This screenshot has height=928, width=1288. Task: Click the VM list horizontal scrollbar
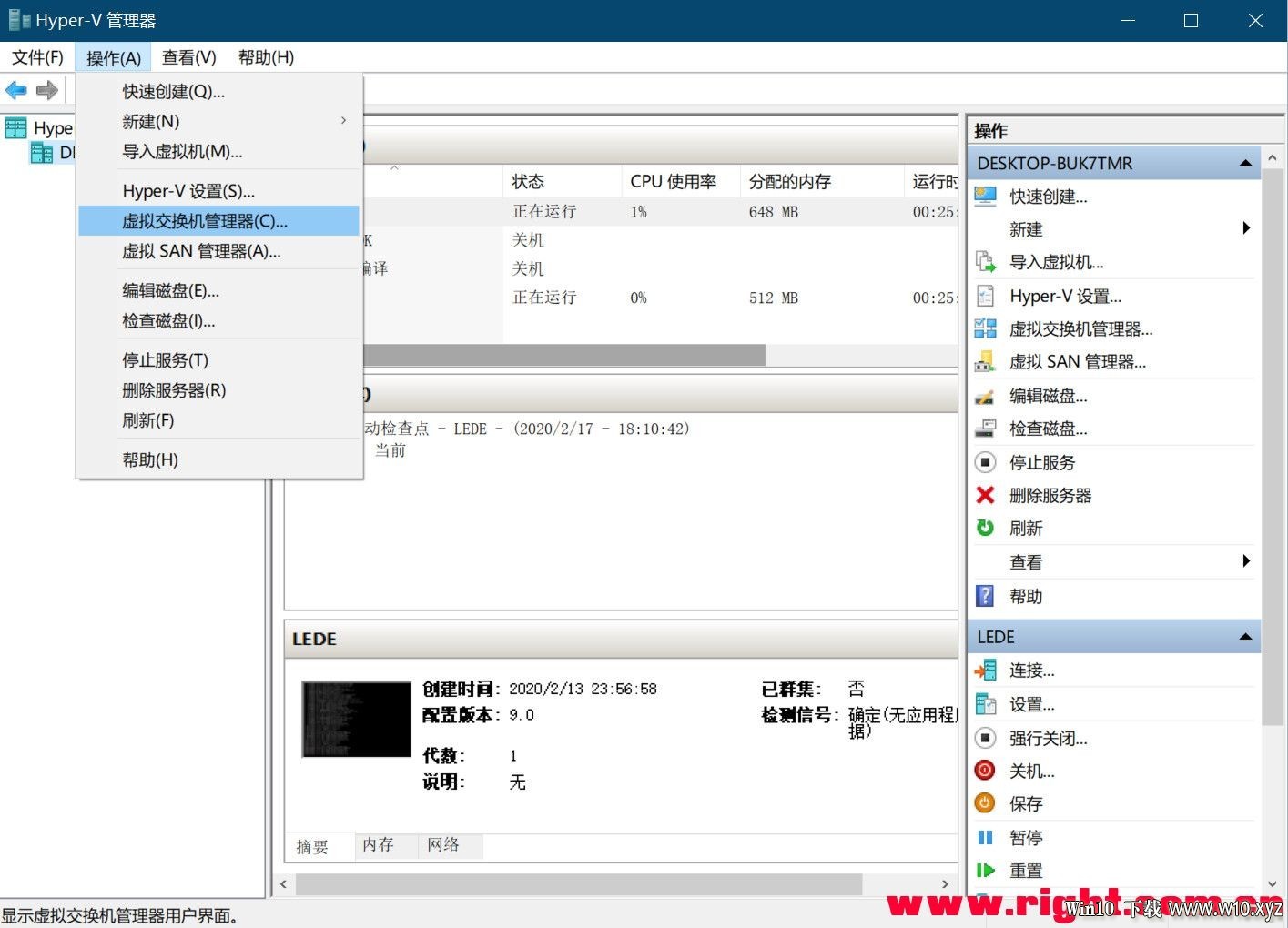pyautogui.click(x=564, y=355)
